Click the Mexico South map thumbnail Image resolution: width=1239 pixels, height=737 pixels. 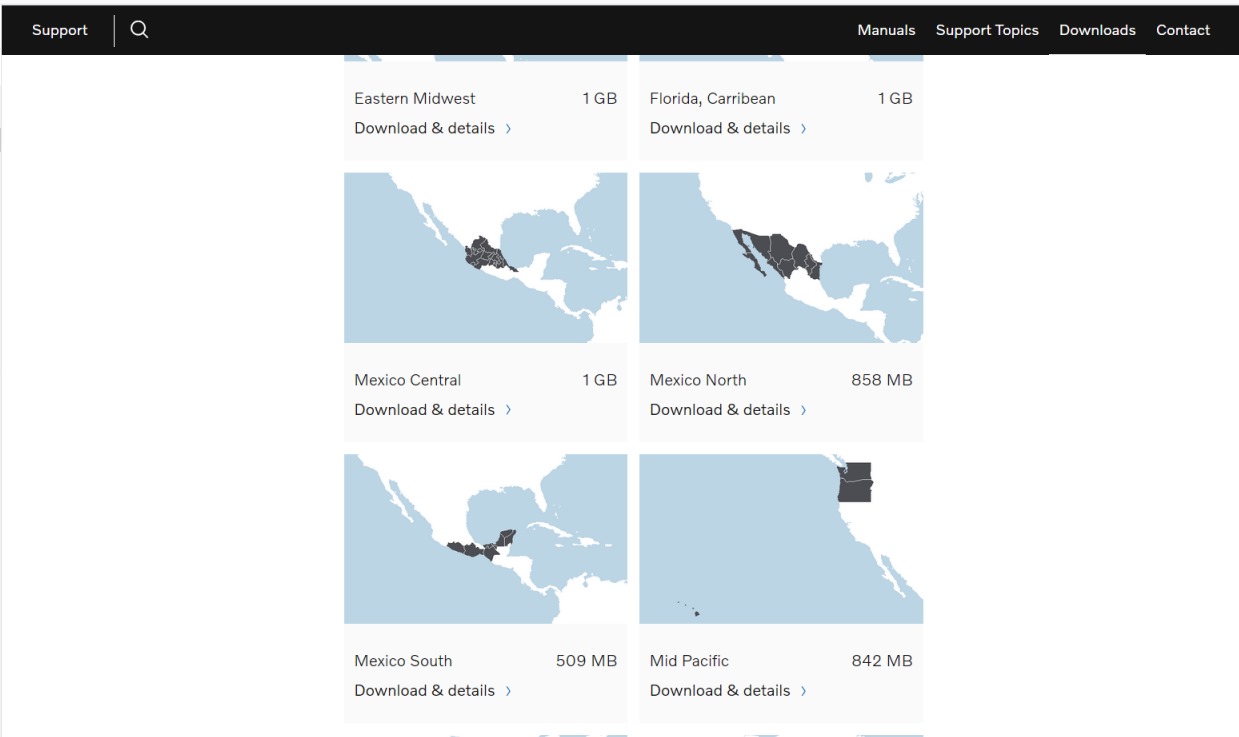pos(486,539)
